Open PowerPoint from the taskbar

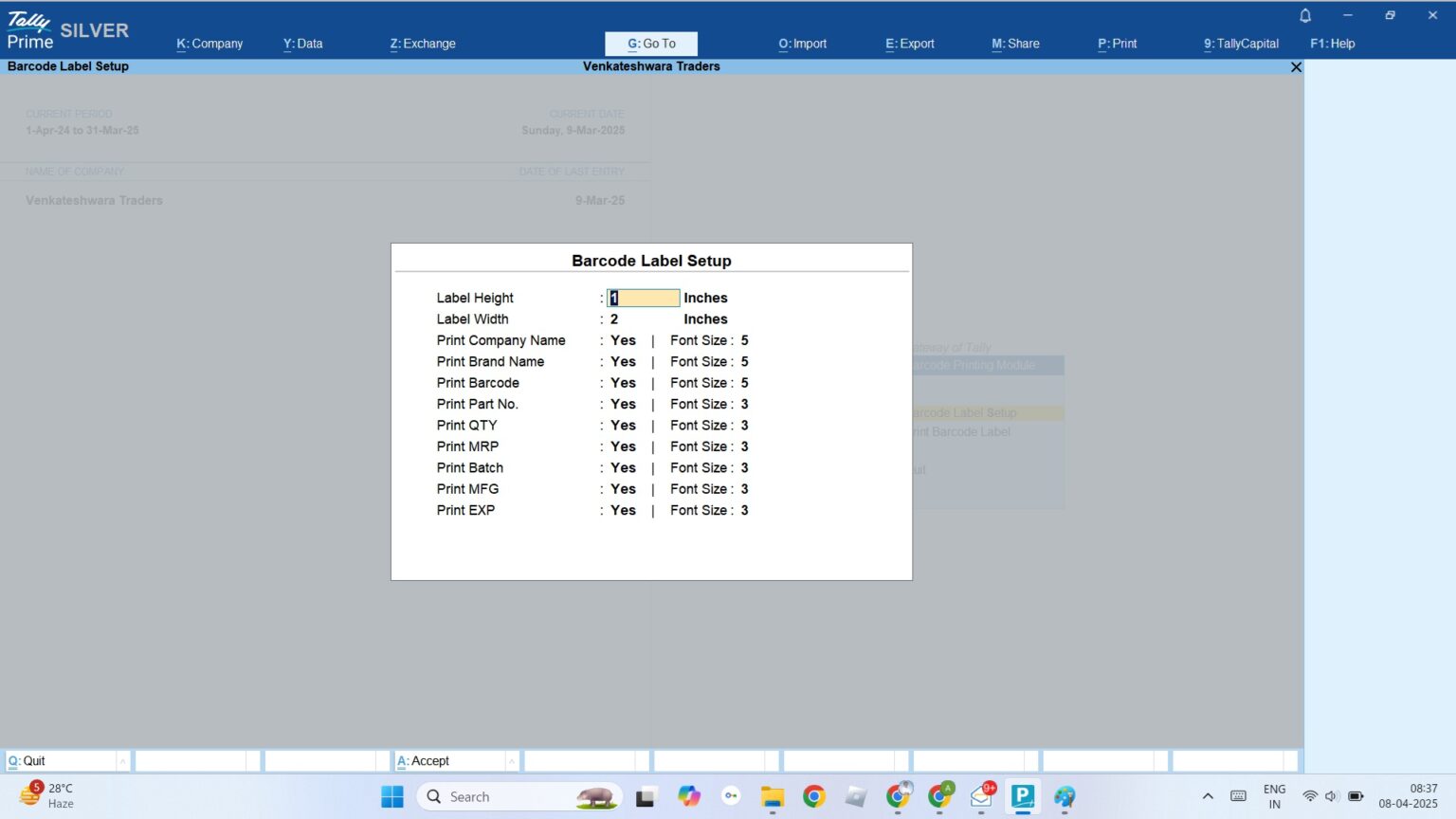coord(1022,796)
